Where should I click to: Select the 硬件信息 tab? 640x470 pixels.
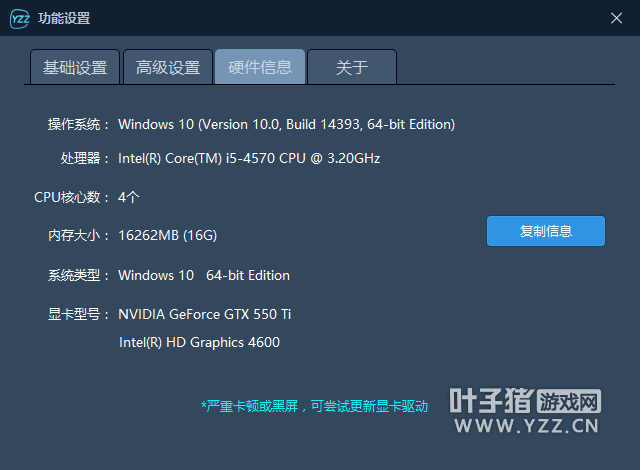pyautogui.click(x=260, y=67)
